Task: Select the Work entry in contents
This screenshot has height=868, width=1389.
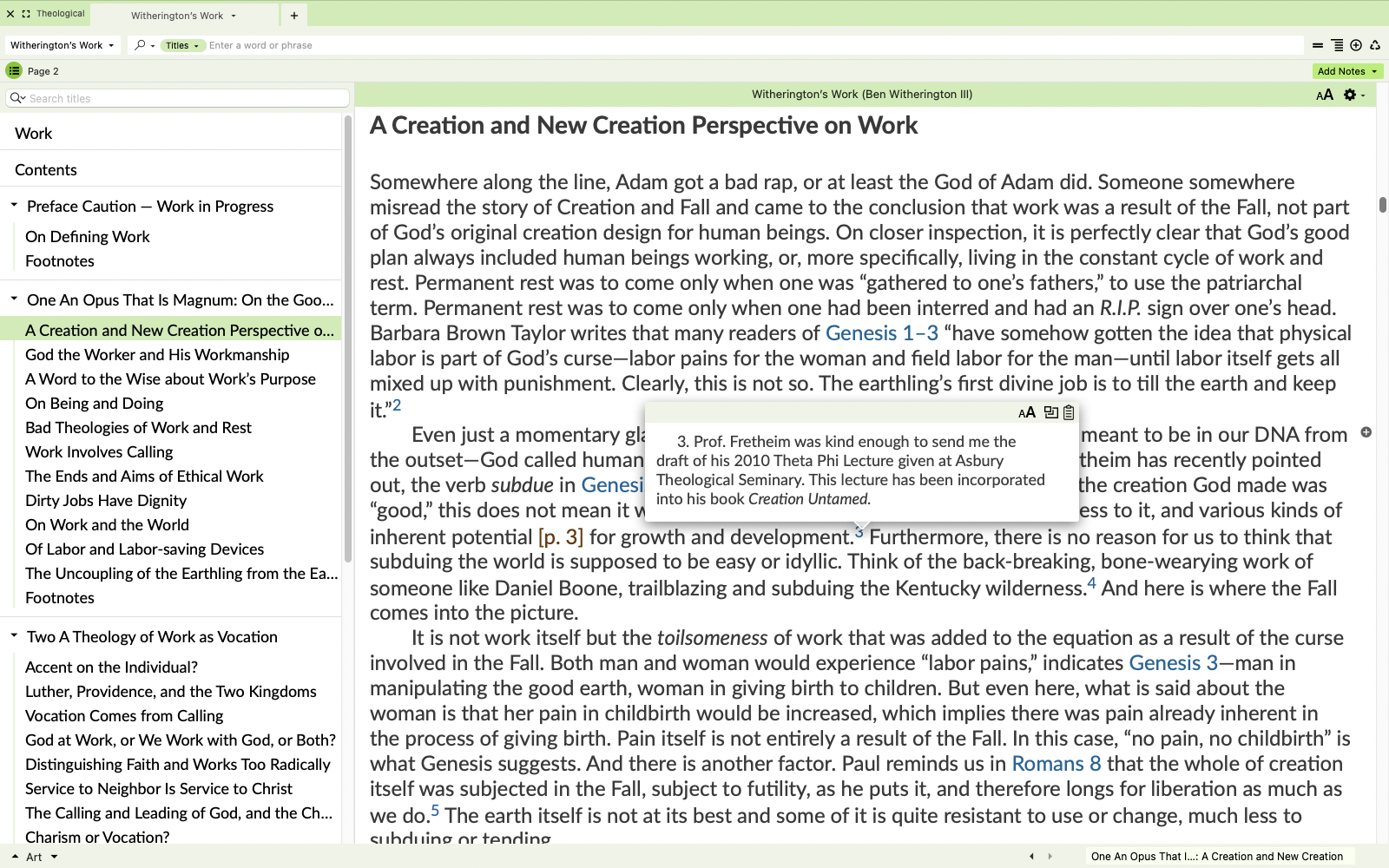Action: tap(34, 134)
